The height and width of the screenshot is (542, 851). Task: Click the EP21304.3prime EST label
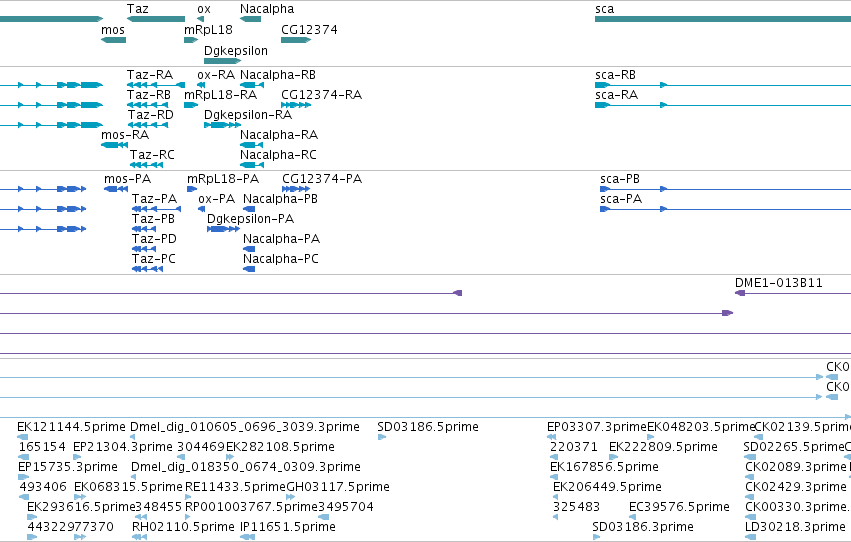pyautogui.click(x=123, y=447)
